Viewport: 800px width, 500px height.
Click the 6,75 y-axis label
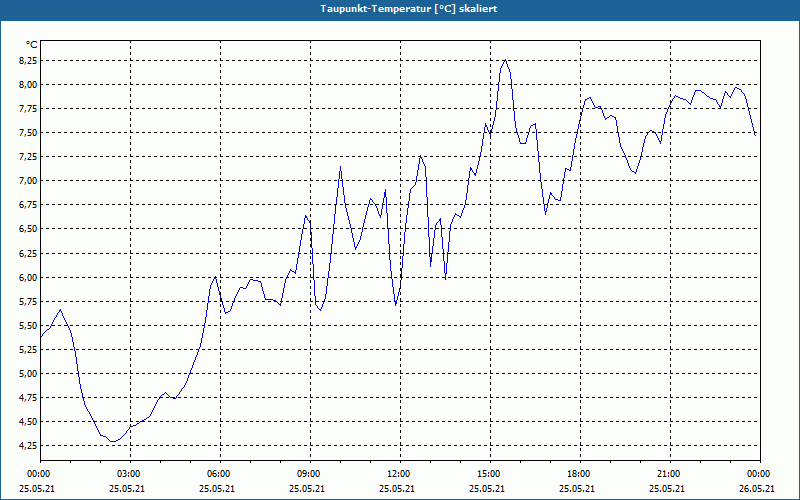click(x=28, y=205)
